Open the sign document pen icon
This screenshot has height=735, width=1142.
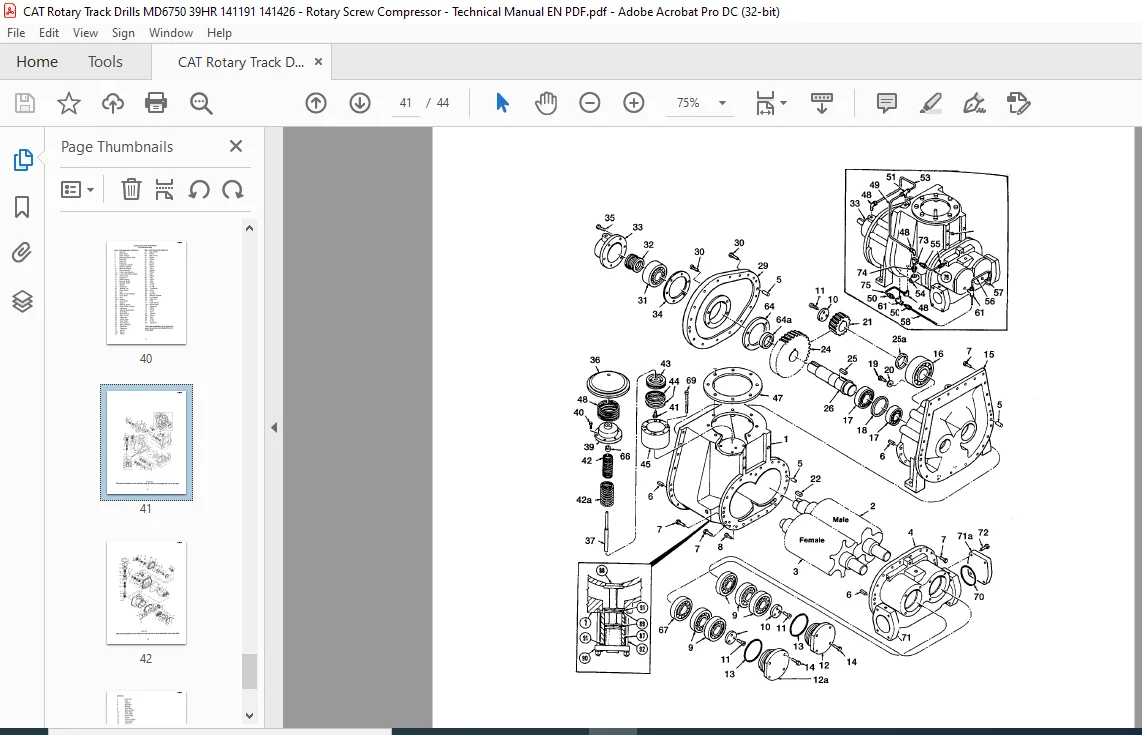click(974, 103)
